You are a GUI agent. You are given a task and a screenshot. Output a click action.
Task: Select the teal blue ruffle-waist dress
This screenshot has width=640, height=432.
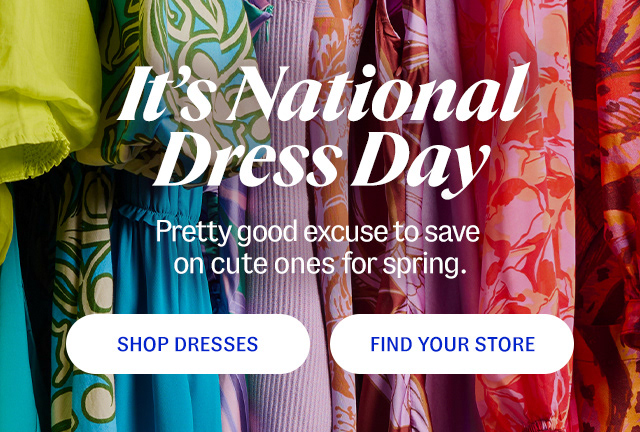(x=163, y=253)
